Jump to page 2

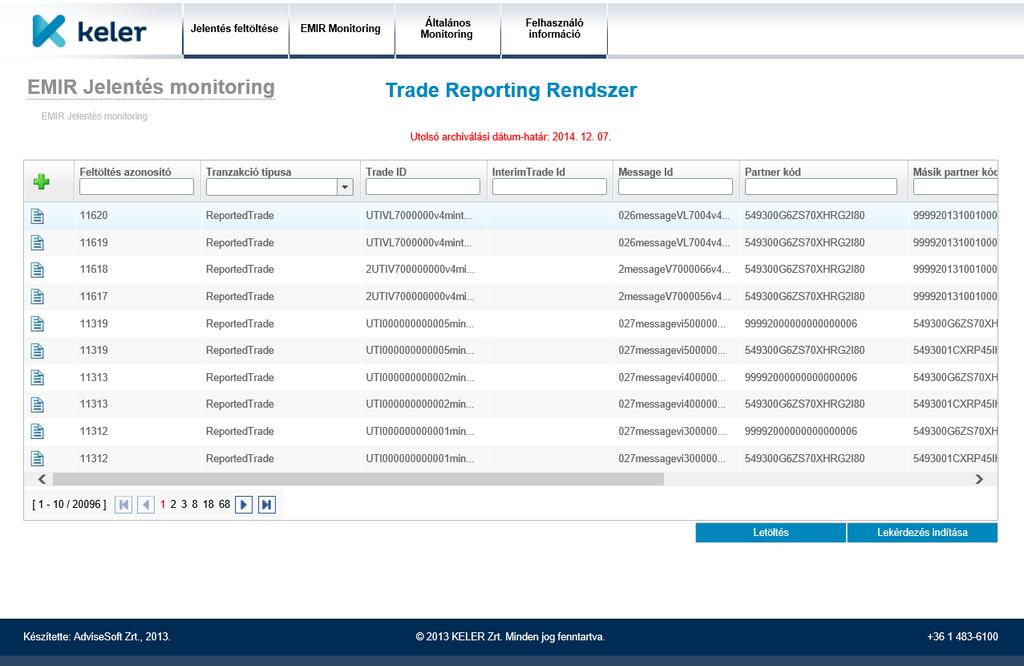(x=173, y=505)
